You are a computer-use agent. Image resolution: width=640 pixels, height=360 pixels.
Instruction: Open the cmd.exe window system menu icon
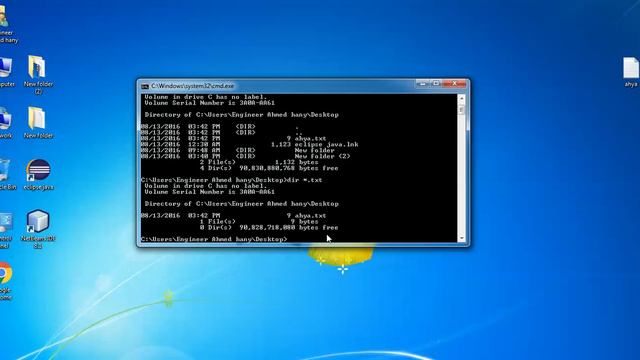(x=144, y=86)
